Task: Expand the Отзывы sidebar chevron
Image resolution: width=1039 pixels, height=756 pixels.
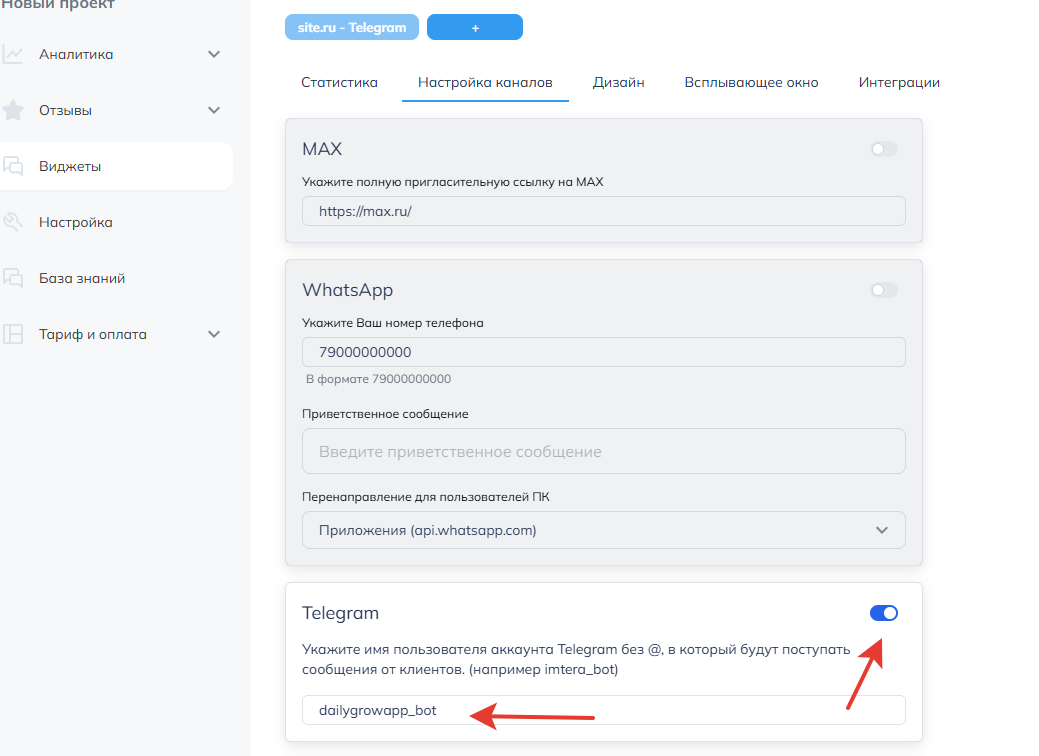Action: point(214,110)
